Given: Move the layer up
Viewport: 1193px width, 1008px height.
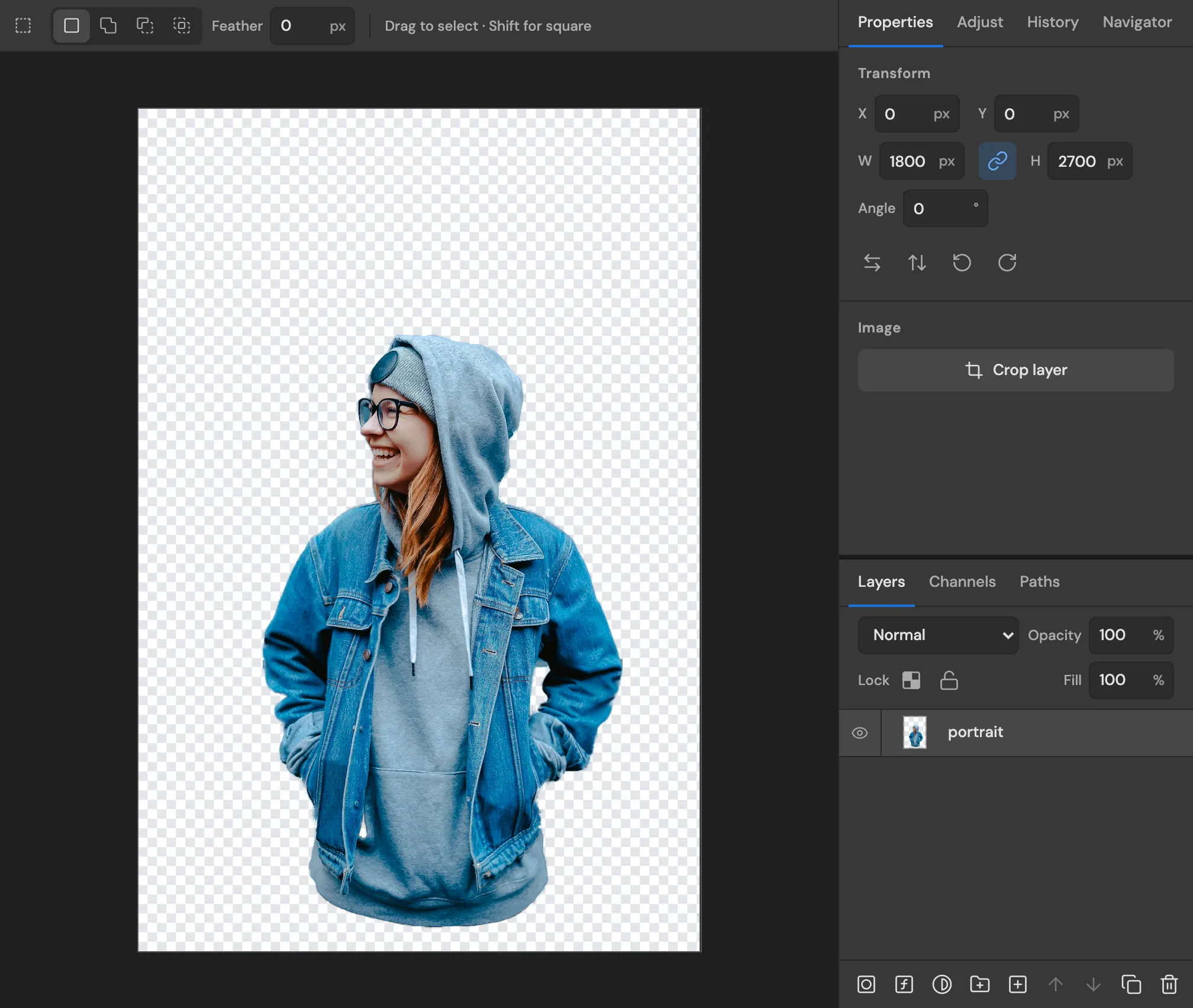Looking at the screenshot, I should pyautogui.click(x=1055, y=984).
